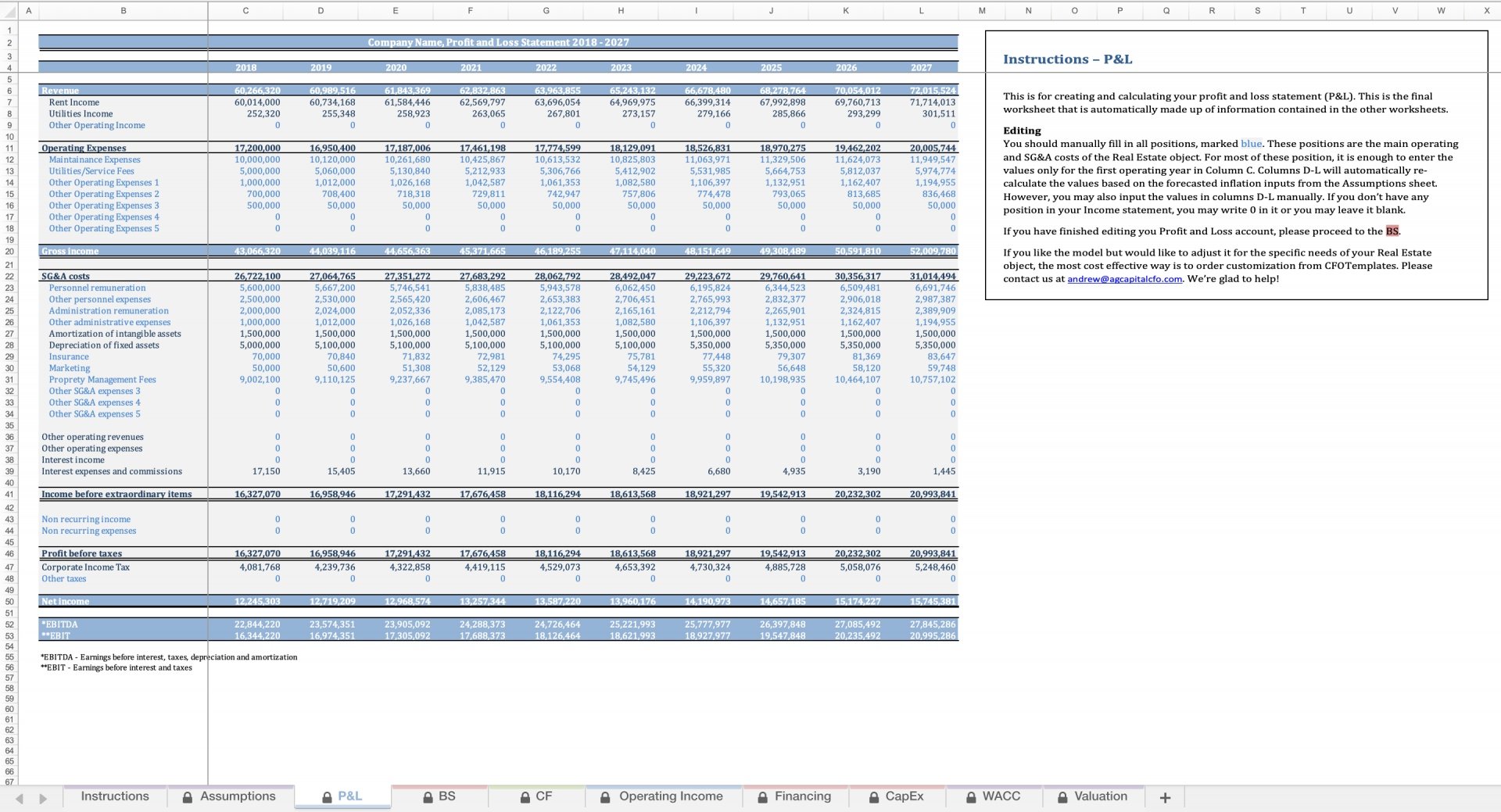The image size is (1501, 812).
Task: Click the 'Corporate Income Tax' label
Action: click(x=85, y=567)
